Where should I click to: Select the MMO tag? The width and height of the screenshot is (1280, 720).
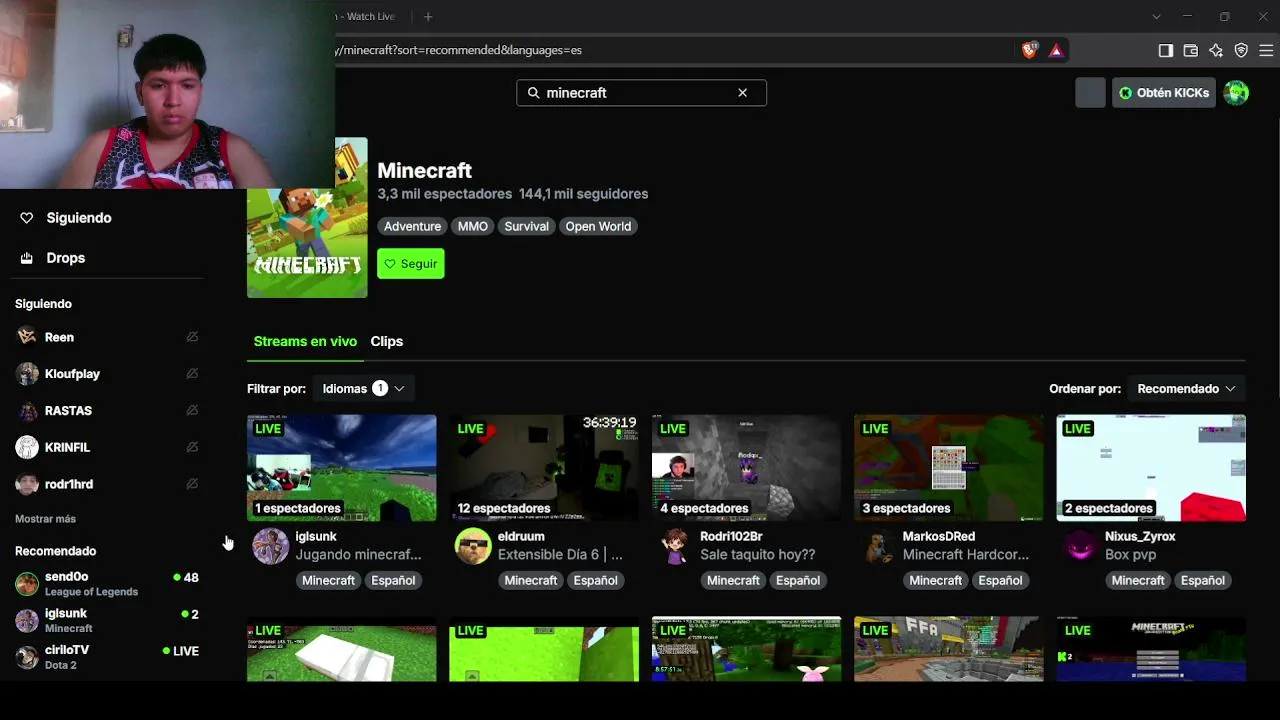(473, 226)
